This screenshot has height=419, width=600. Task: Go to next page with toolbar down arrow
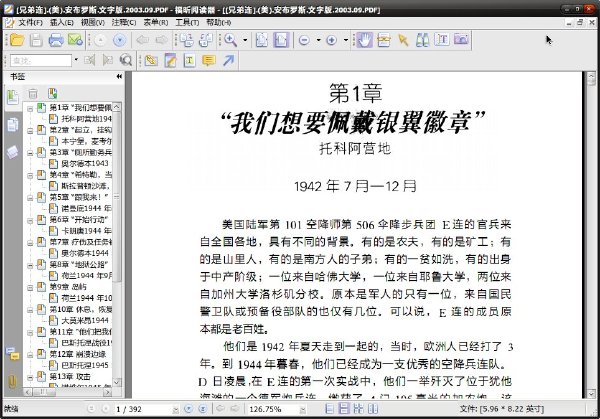119,40
